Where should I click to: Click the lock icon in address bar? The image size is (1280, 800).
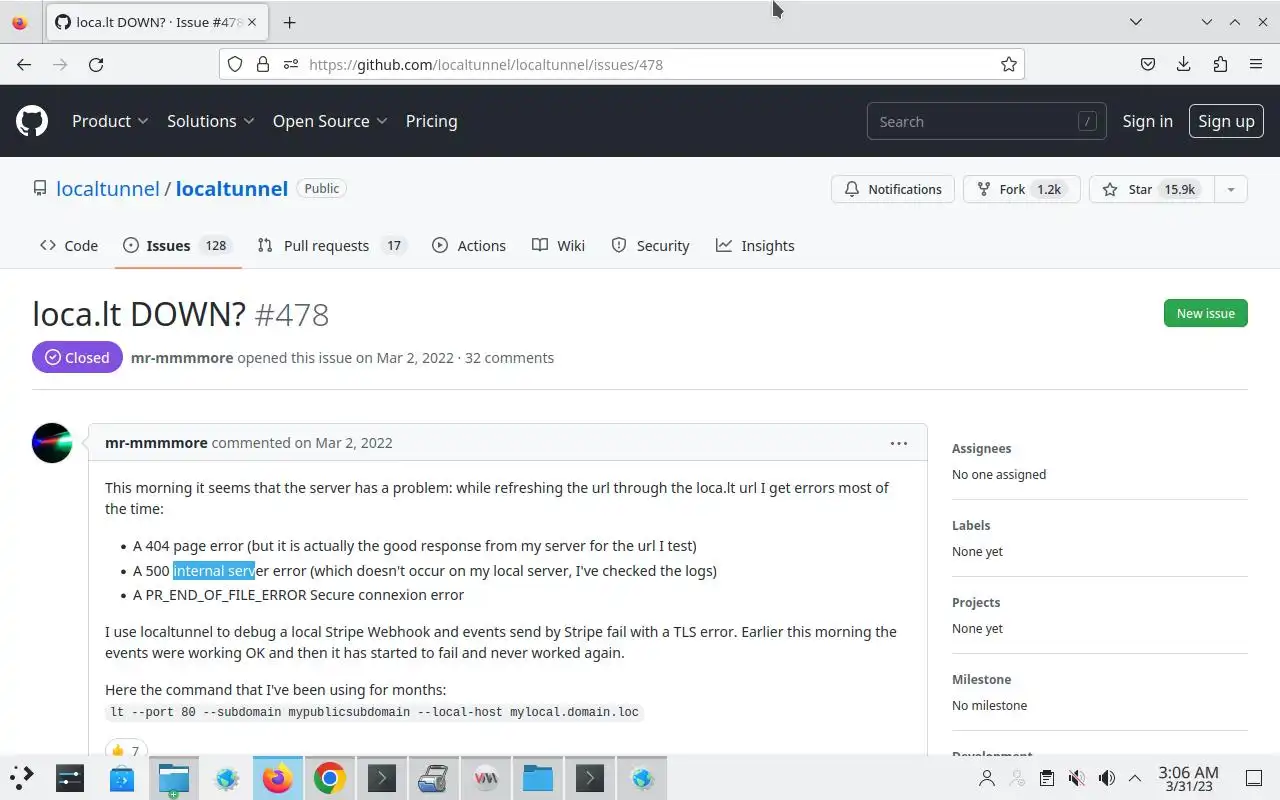pyautogui.click(x=263, y=64)
